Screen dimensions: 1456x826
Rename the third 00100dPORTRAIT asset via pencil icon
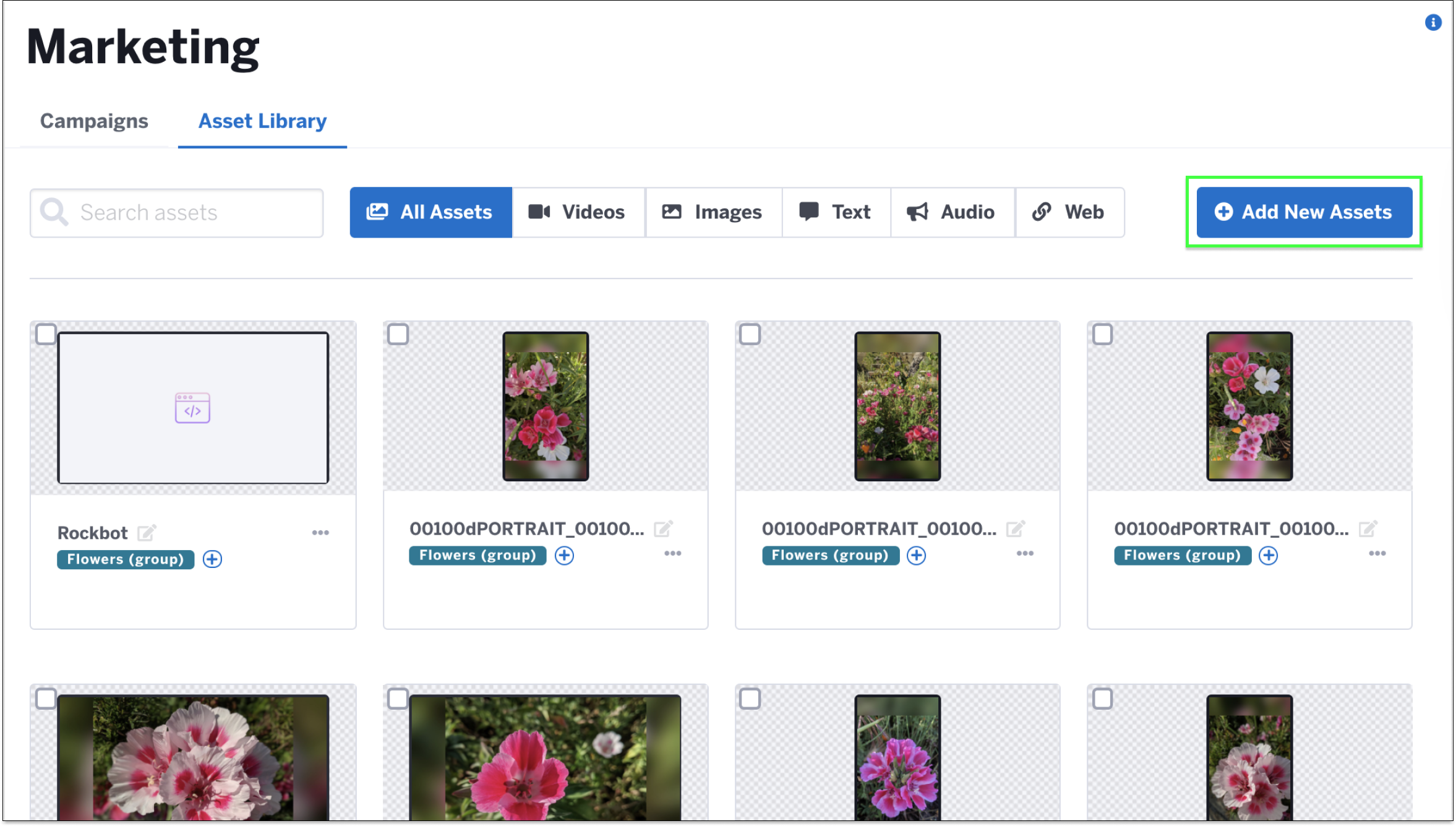[1368, 529]
